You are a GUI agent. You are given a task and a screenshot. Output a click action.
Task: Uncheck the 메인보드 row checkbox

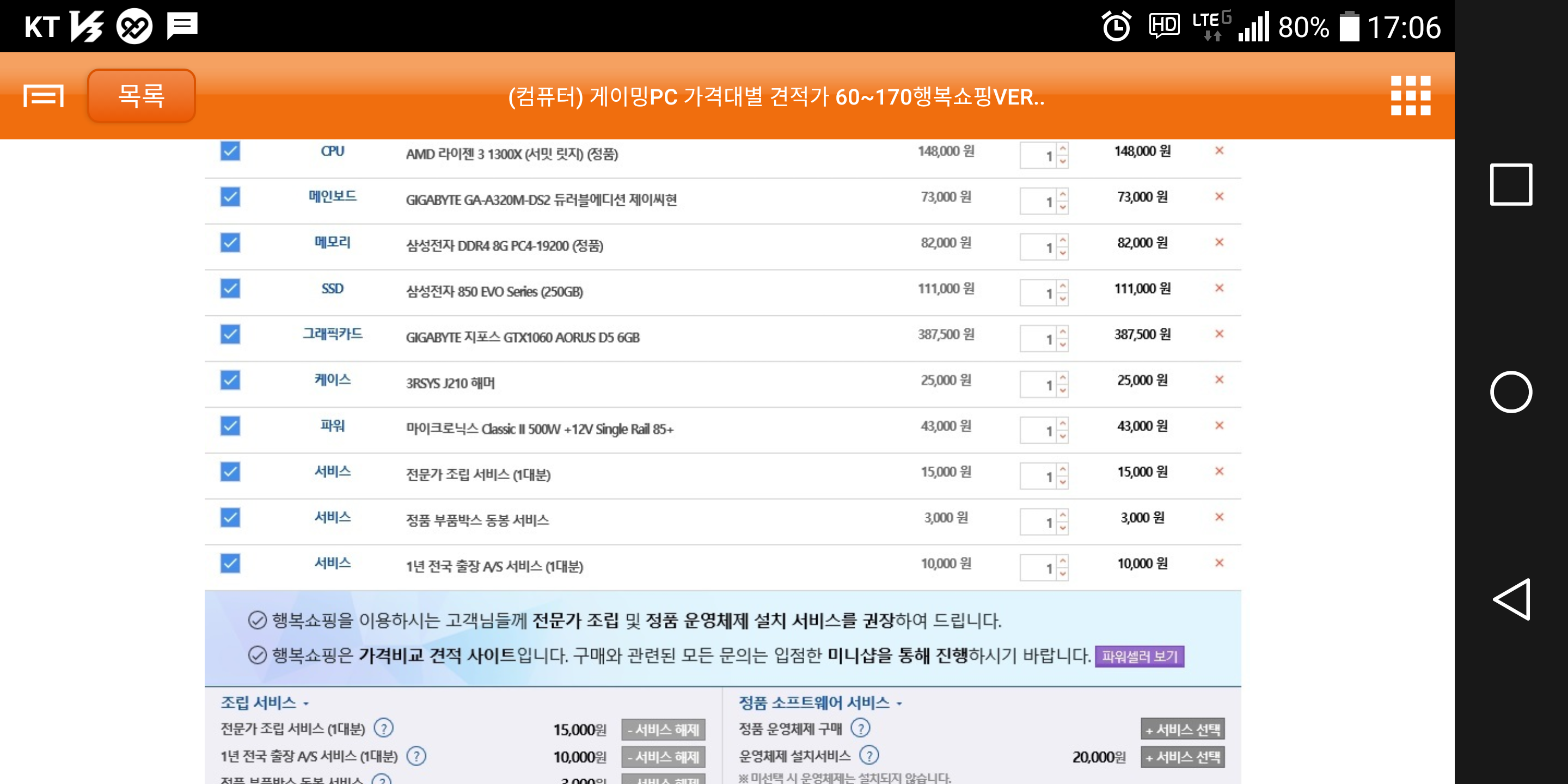tap(230, 197)
